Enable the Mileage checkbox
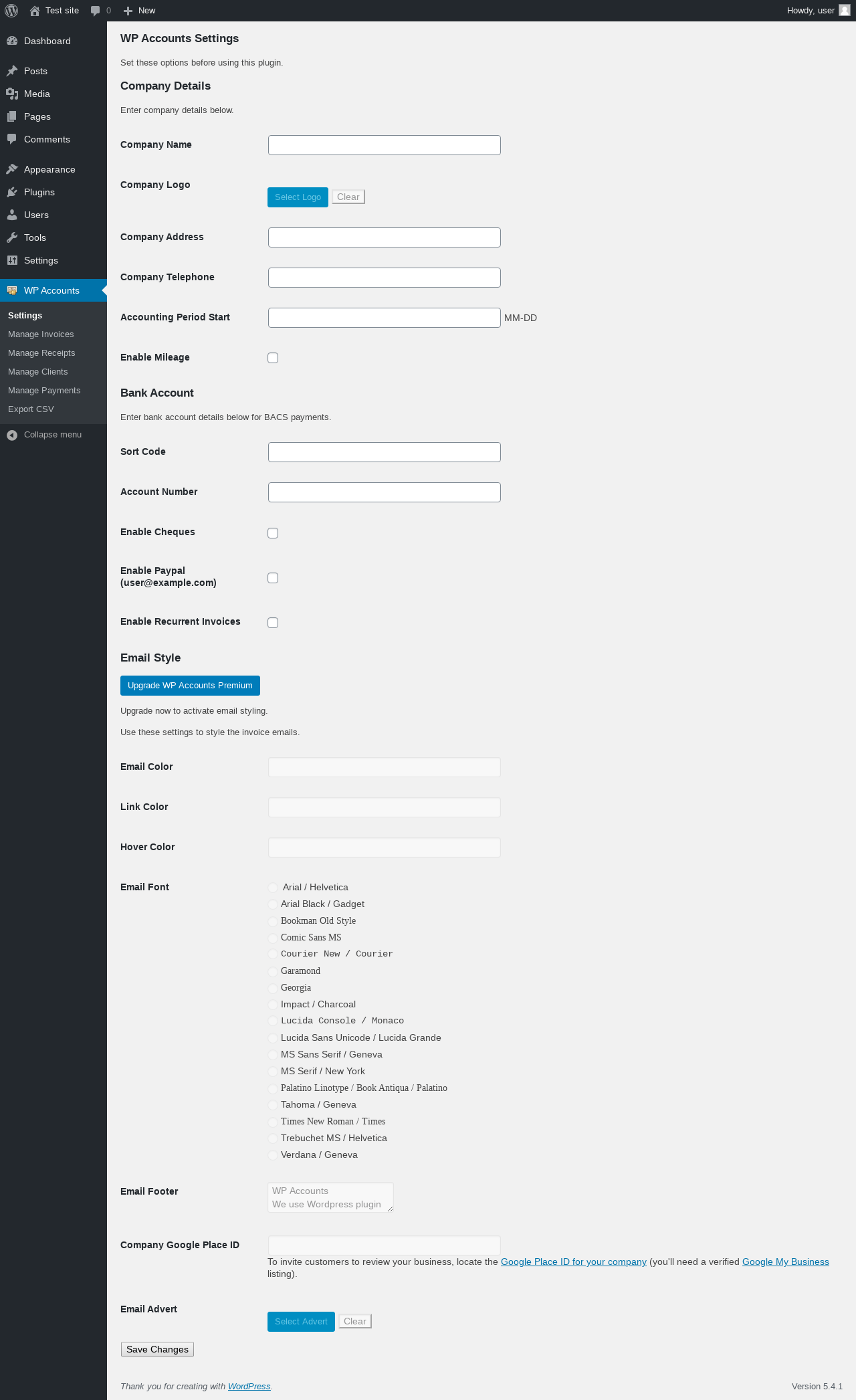 coord(273,358)
